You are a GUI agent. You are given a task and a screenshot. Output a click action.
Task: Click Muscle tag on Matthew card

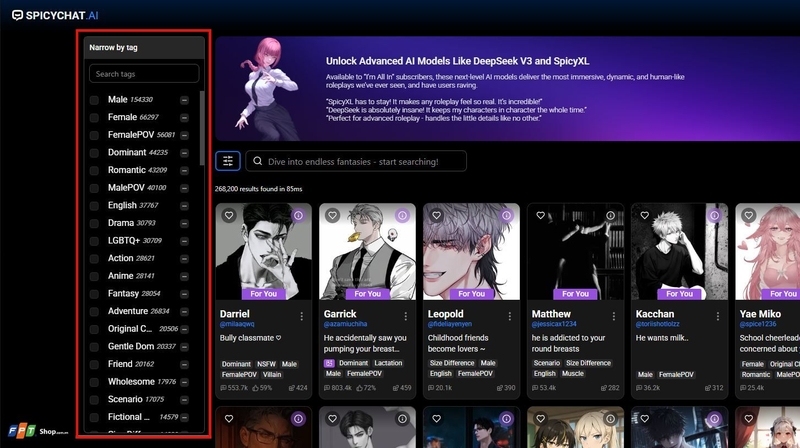(x=572, y=374)
